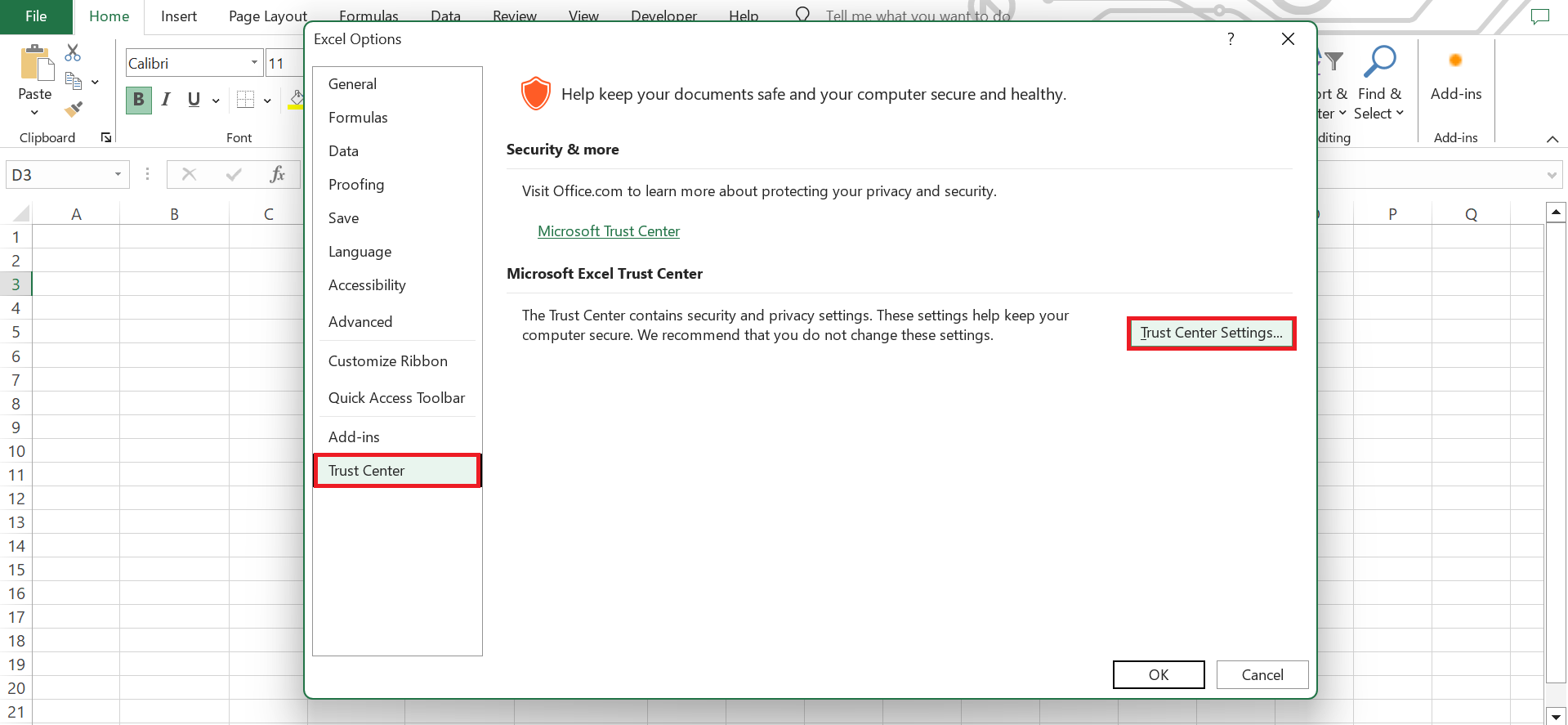Click the Format Painter brush icon
The image size is (1568, 725).
pos(74,109)
